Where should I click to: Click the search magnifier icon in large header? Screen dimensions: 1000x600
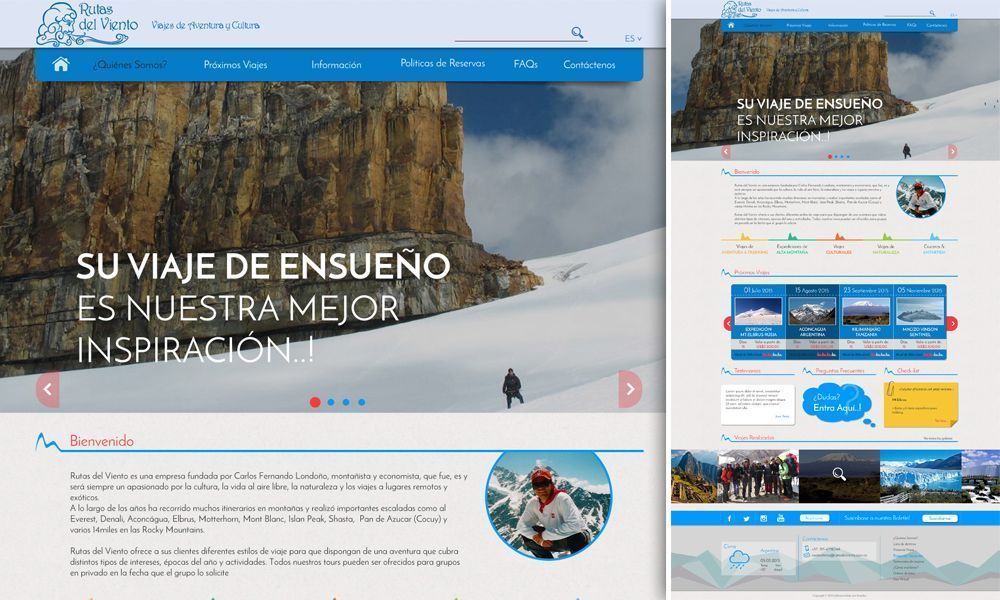[x=577, y=33]
